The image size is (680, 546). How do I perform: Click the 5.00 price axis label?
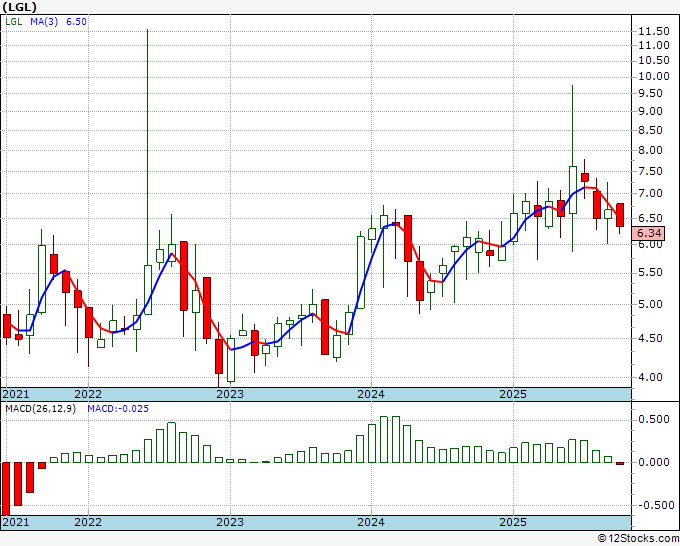pyautogui.click(x=650, y=304)
